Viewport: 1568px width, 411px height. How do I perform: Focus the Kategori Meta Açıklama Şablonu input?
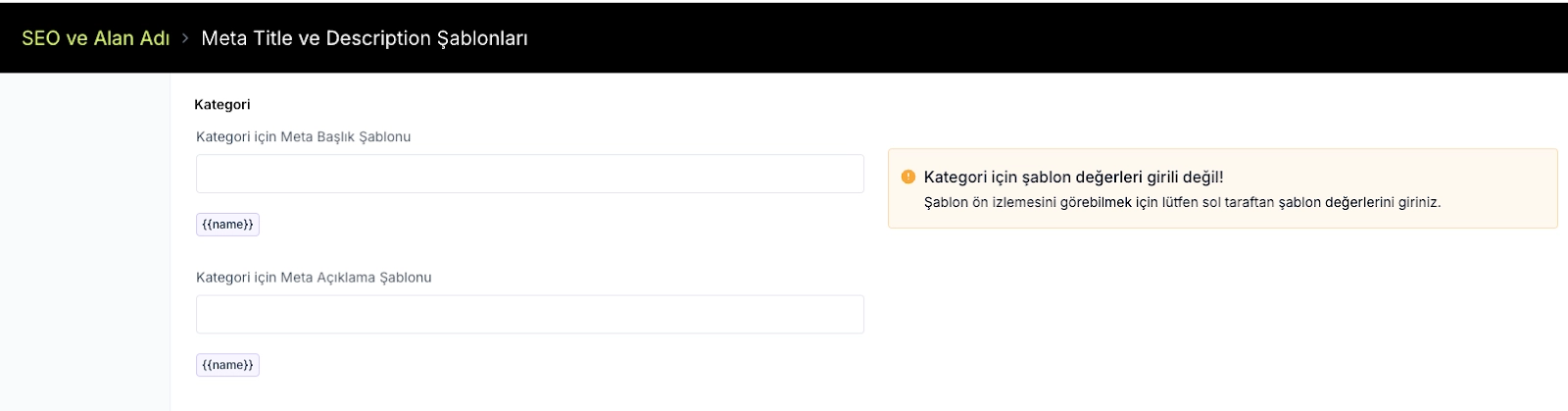[529, 314]
